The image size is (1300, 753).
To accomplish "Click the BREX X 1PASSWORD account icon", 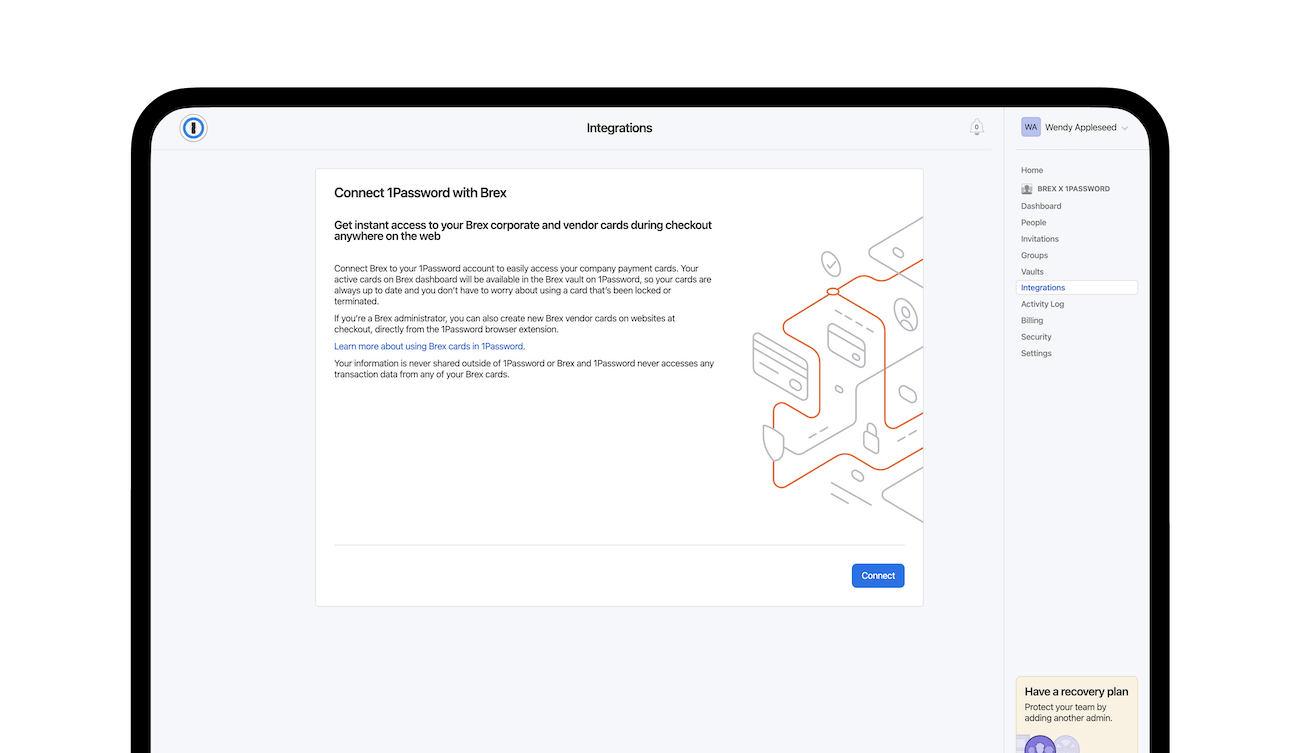I will (1026, 188).
